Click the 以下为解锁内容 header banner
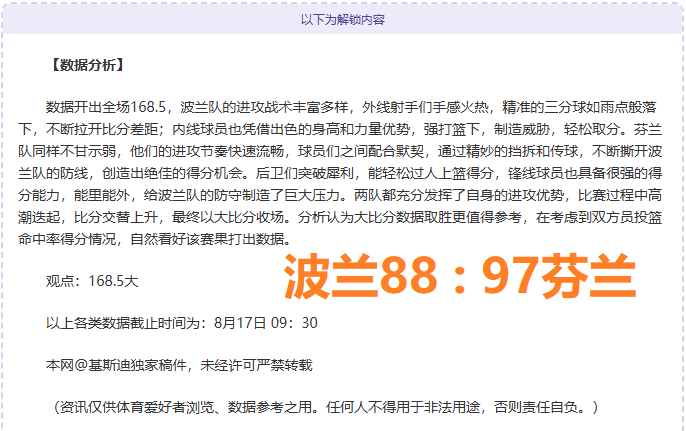This screenshot has width=686, height=431. pos(343,20)
